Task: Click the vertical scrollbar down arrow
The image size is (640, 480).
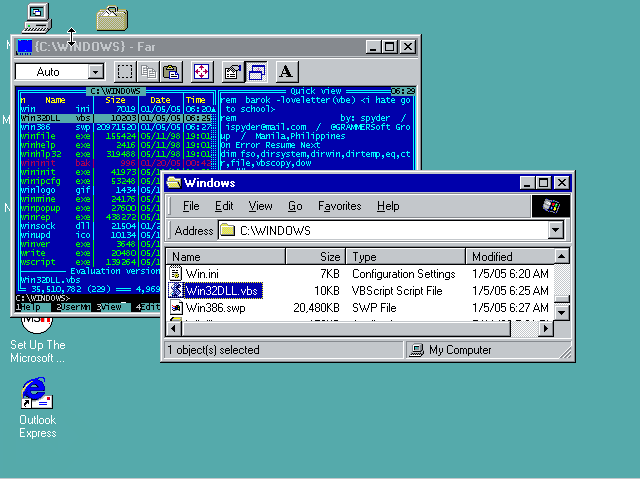Action: [x=562, y=313]
